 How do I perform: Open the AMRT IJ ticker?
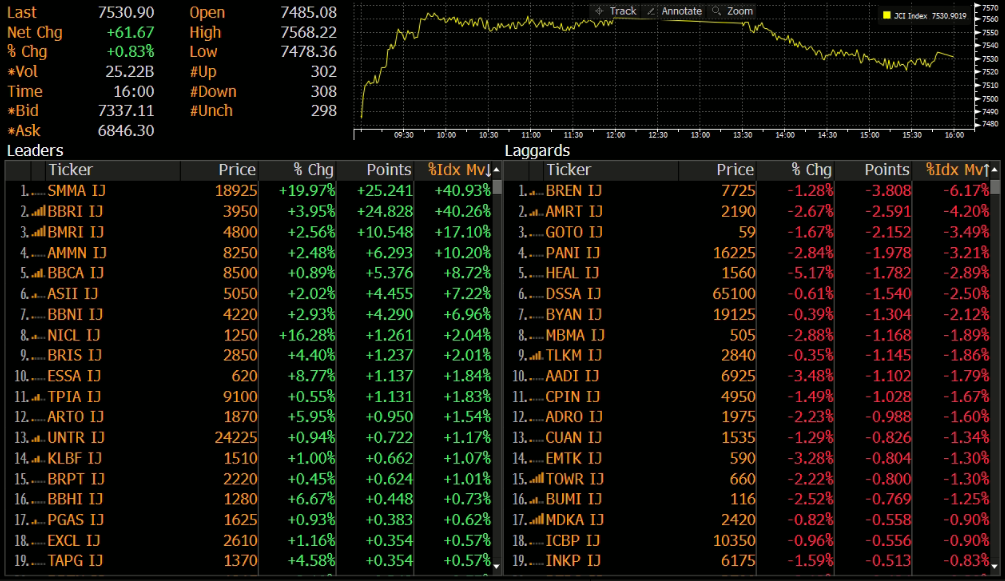(x=574, y=211)
